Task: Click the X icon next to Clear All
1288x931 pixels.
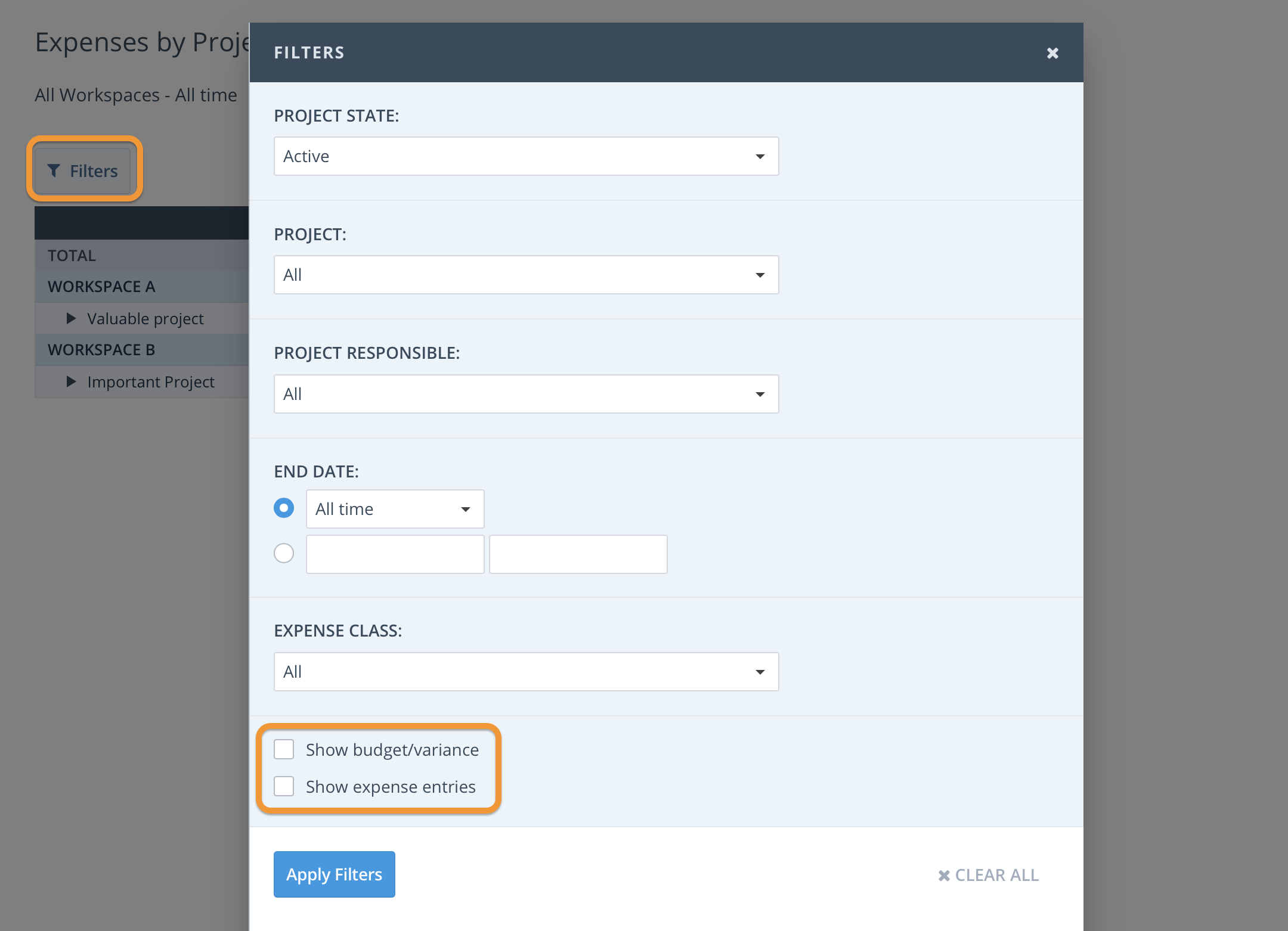Action: click(x=944, y=875)
